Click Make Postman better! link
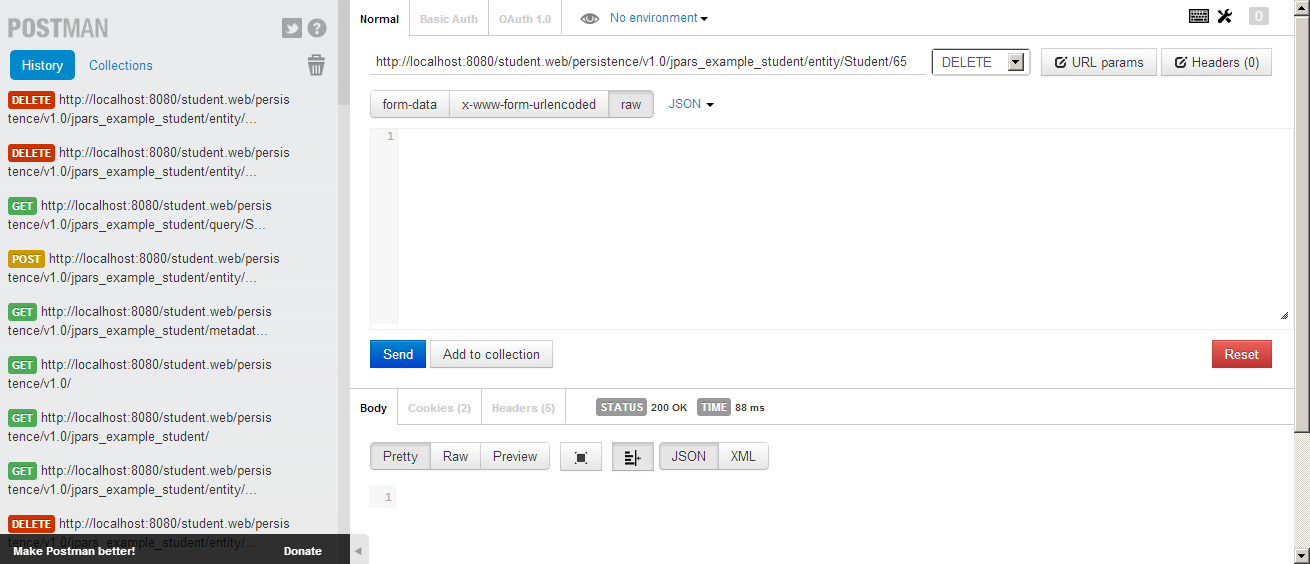The image size is (1310, 564). pyautogui.click(x=74, y=551)
